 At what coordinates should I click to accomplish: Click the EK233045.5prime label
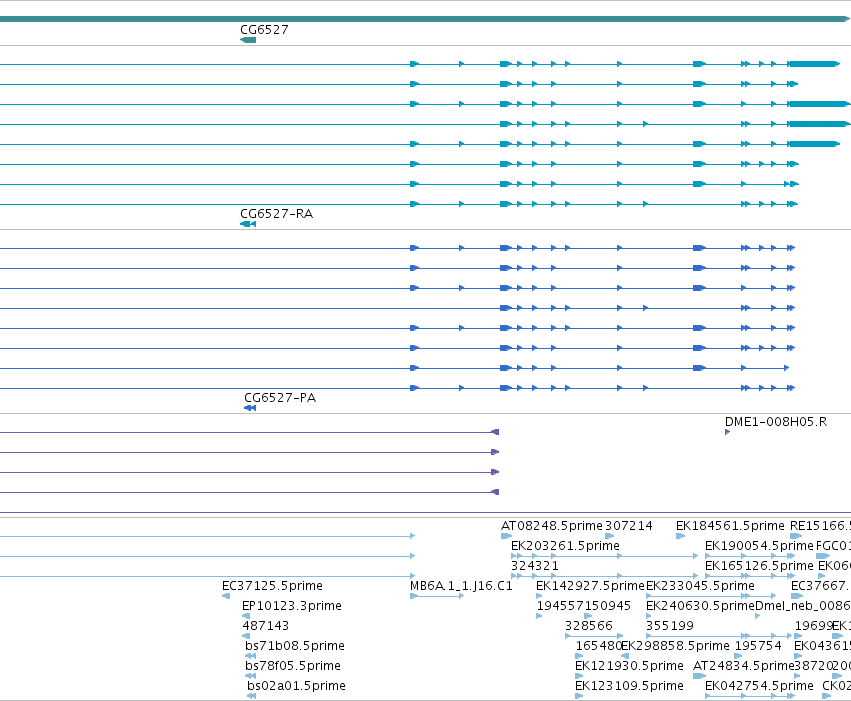point(700,585)
